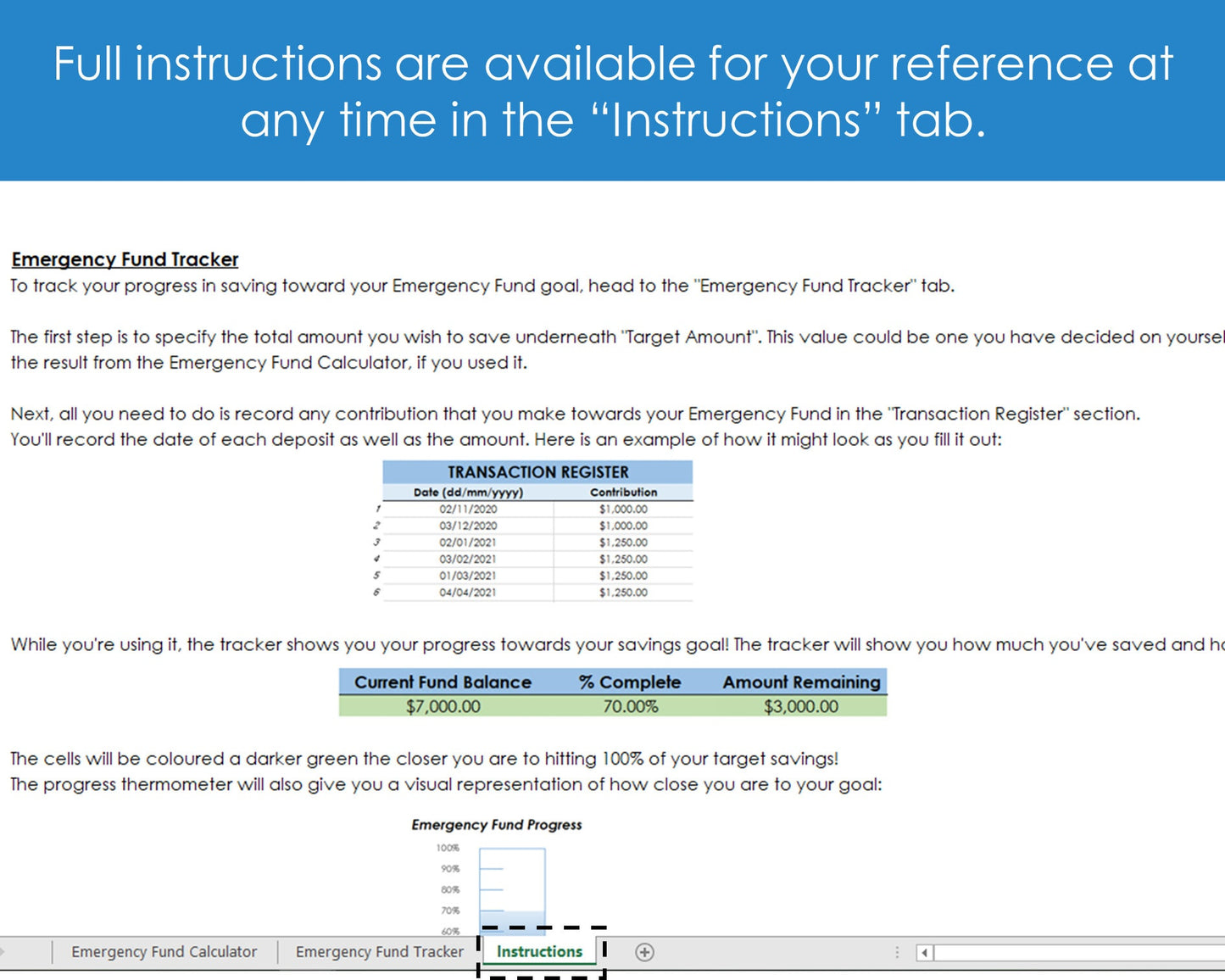Image resolution: width=1225 pixels, height=980 pixels.
Task: Select the $7,000.00 balance cell
Action: [443, 706]
